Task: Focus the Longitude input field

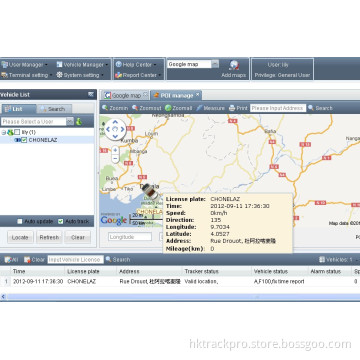Action: click(130, 237)
